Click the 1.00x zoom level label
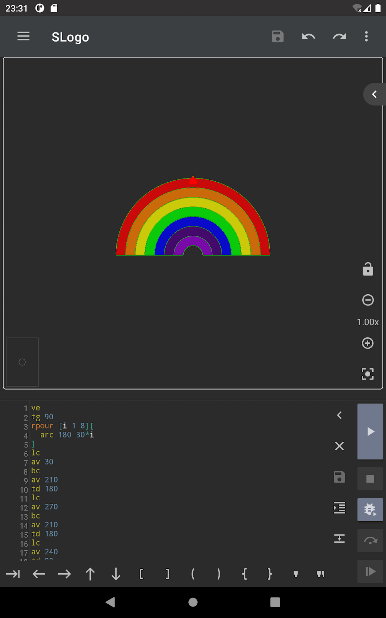This screenshot has width=386, height=618. [368, 322]
